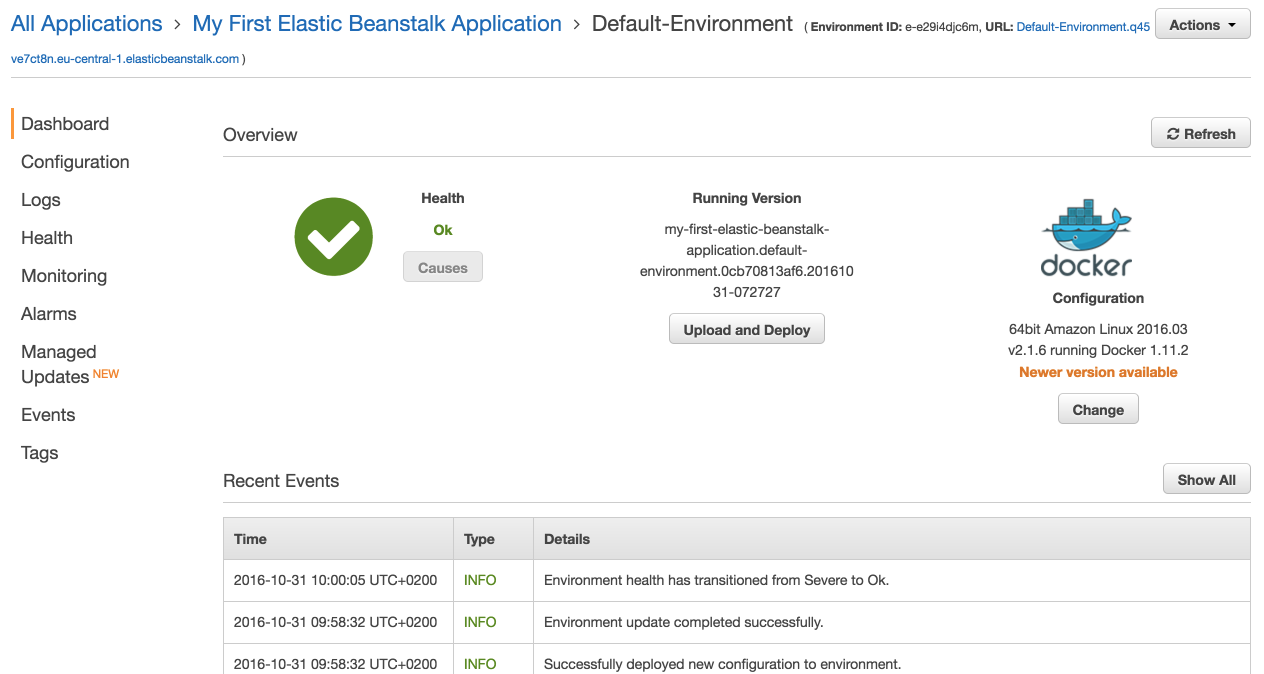This screenshot has width=1264, height=674.
Task: Click the Recent Events heading
Action: 281,481
